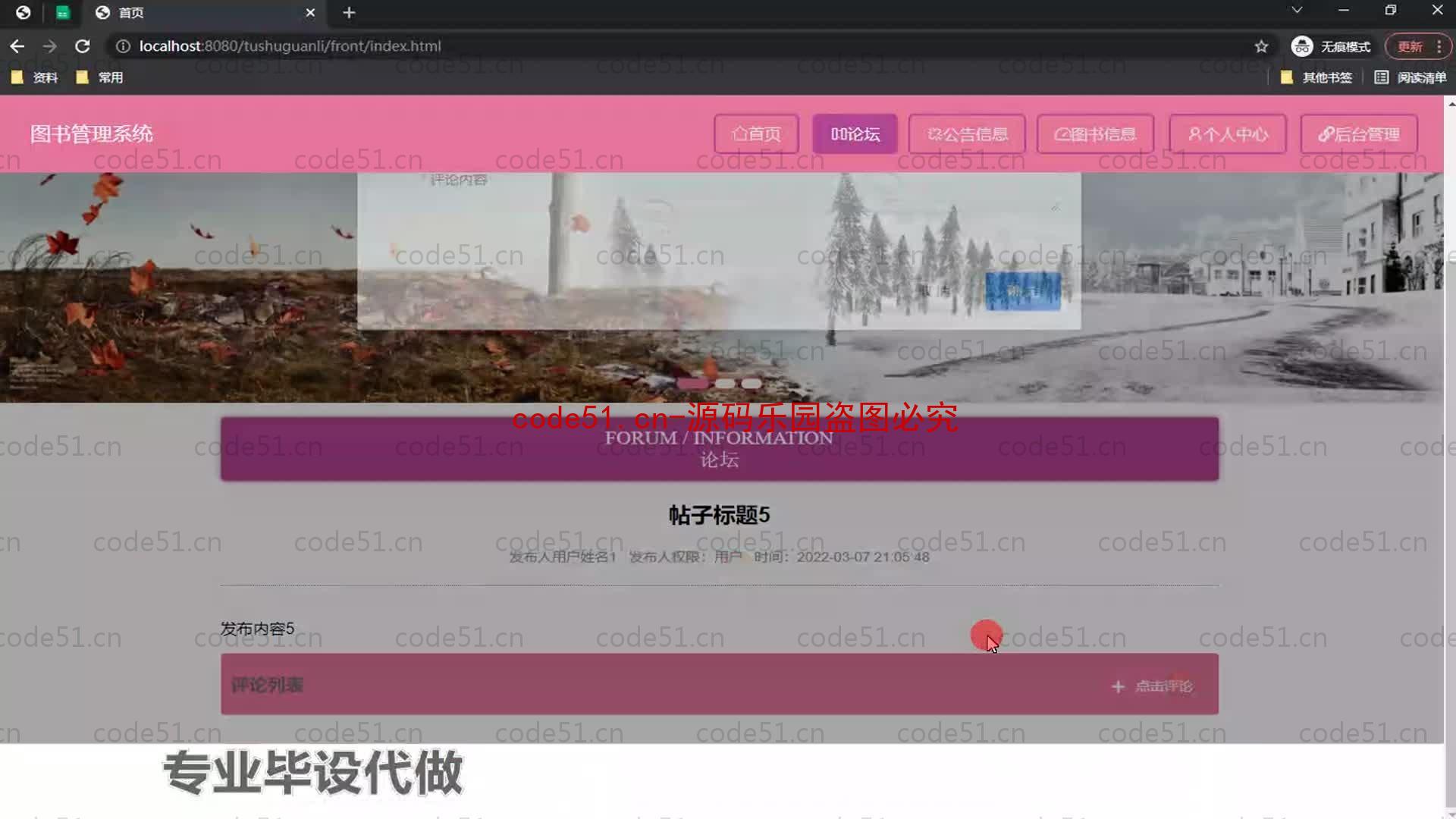
Task: Click the post time 2022-03-07 21:05:48
Action: tap(863, 557)
